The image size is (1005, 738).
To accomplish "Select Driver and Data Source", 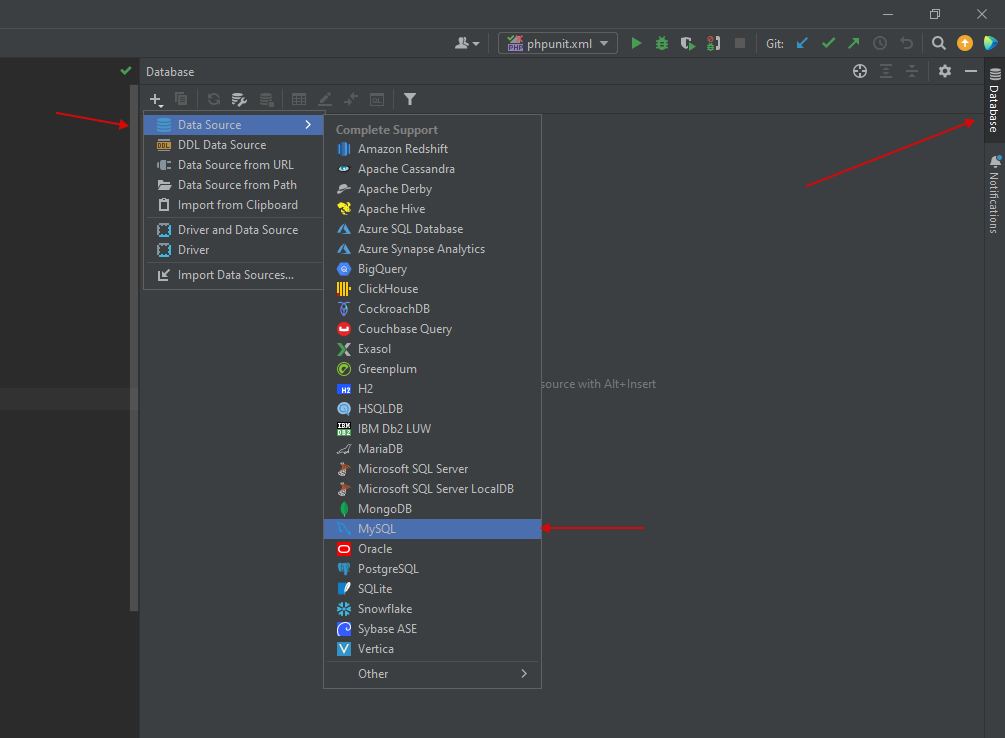I will [x=234, y=230].
